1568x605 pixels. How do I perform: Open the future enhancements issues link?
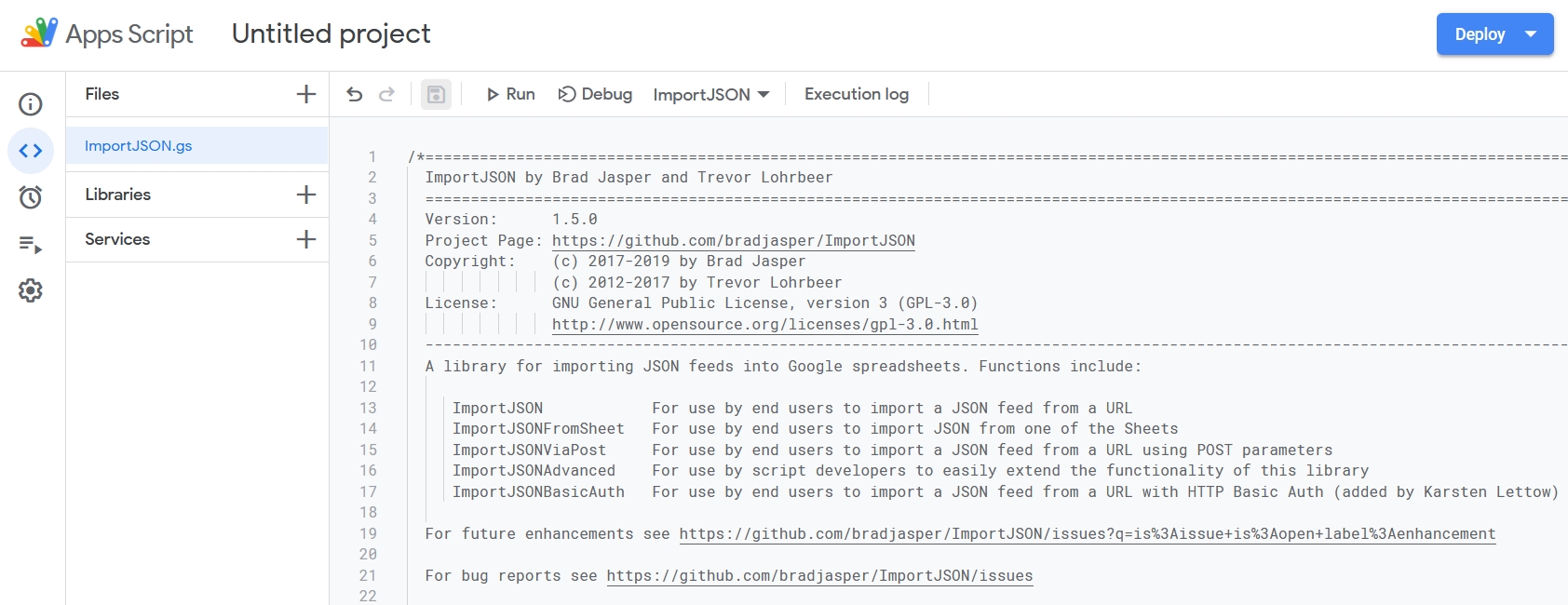click(1088, 534)
